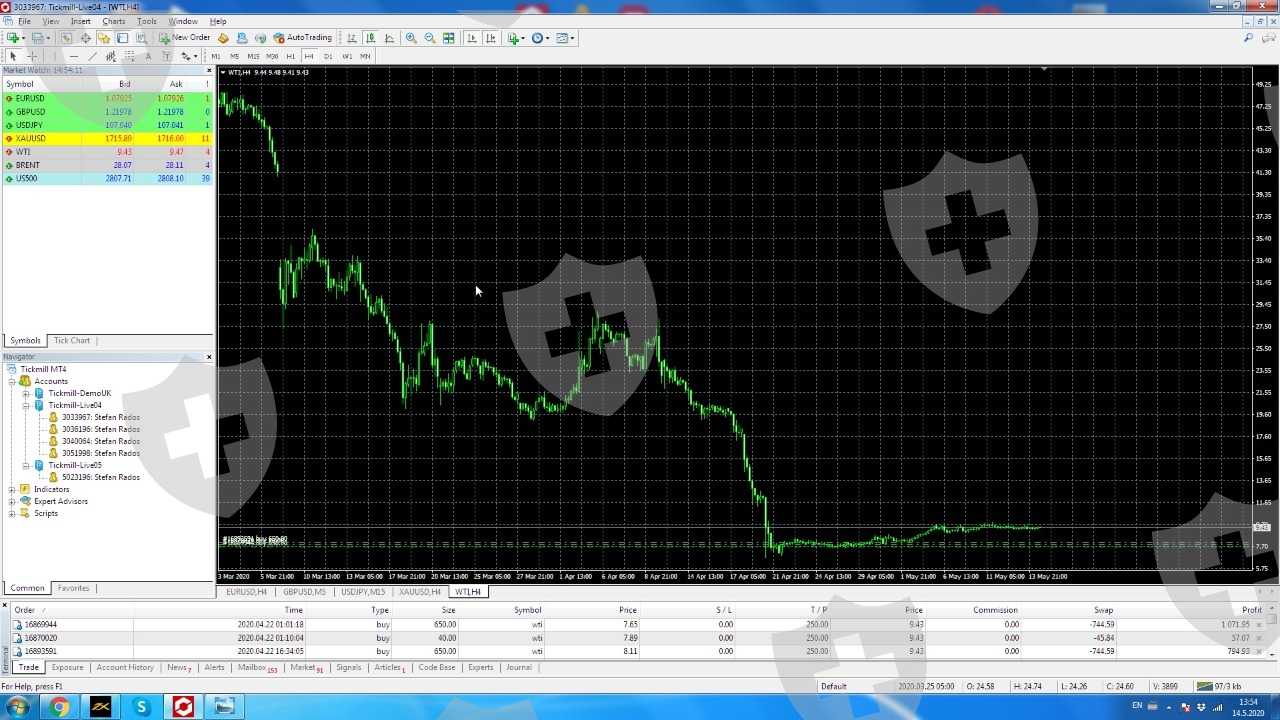Open the Strategy Tester toolbar icon
Viewport: 1280px width, 720px height.
click(141, 38)
